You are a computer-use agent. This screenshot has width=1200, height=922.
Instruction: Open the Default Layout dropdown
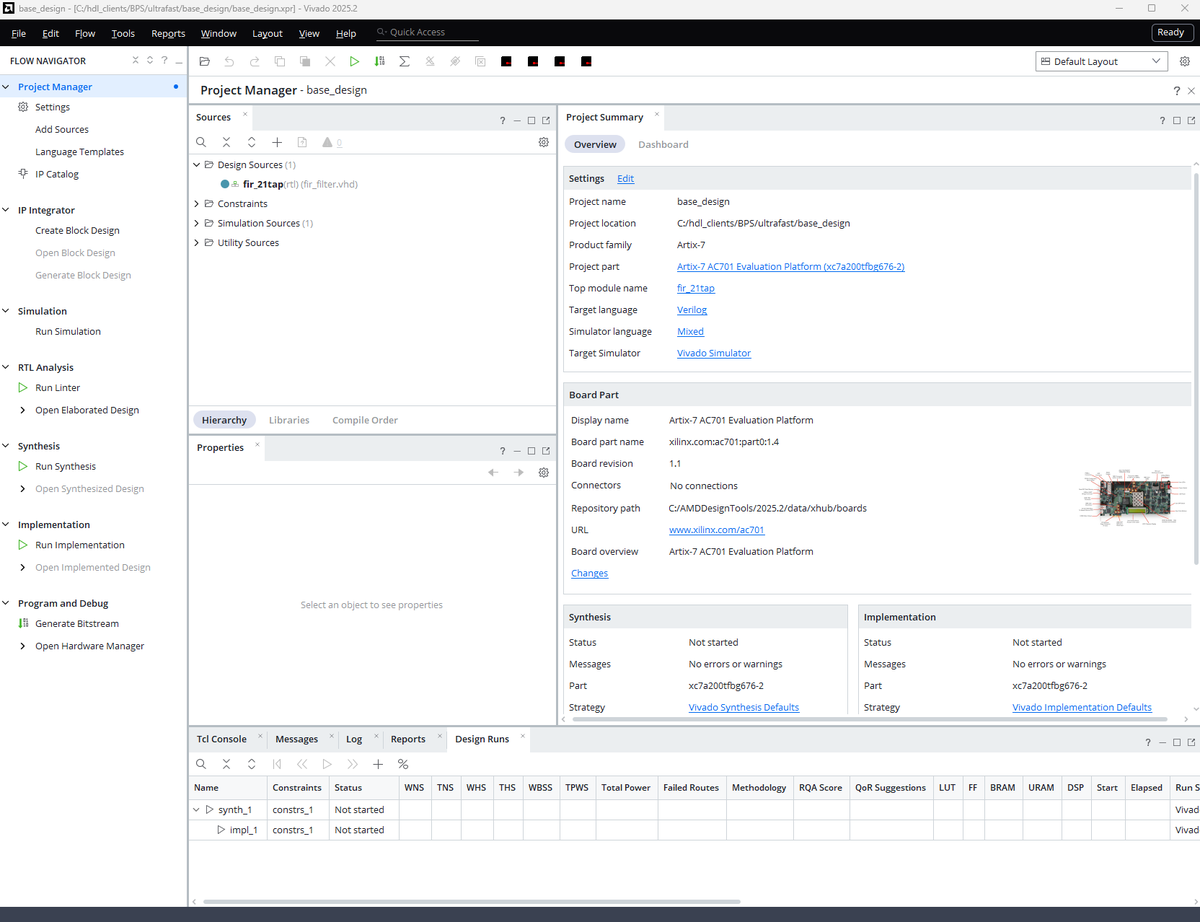coord(1101,61)
